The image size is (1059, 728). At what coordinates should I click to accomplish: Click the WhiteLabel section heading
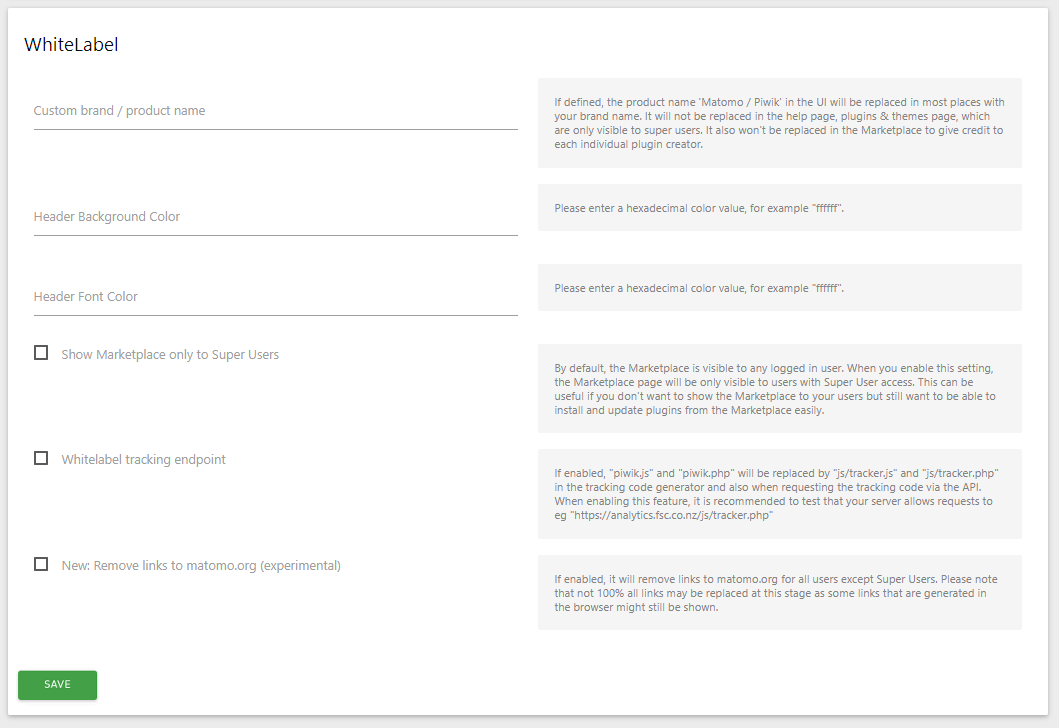coord(71,44)
